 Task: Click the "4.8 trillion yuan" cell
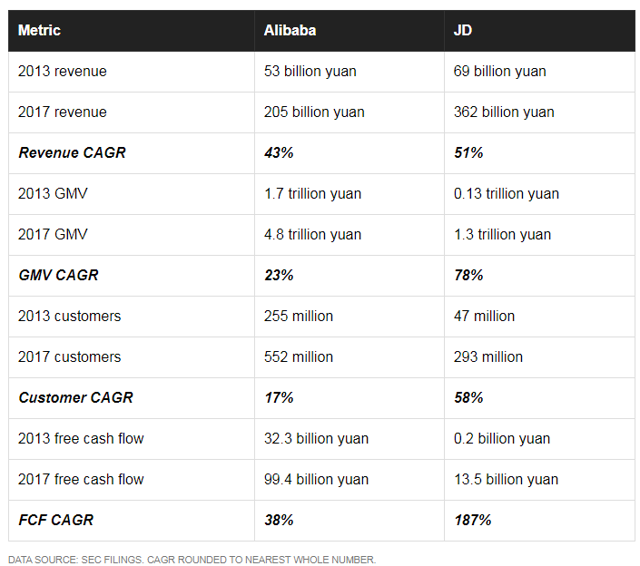click(312, 234)
